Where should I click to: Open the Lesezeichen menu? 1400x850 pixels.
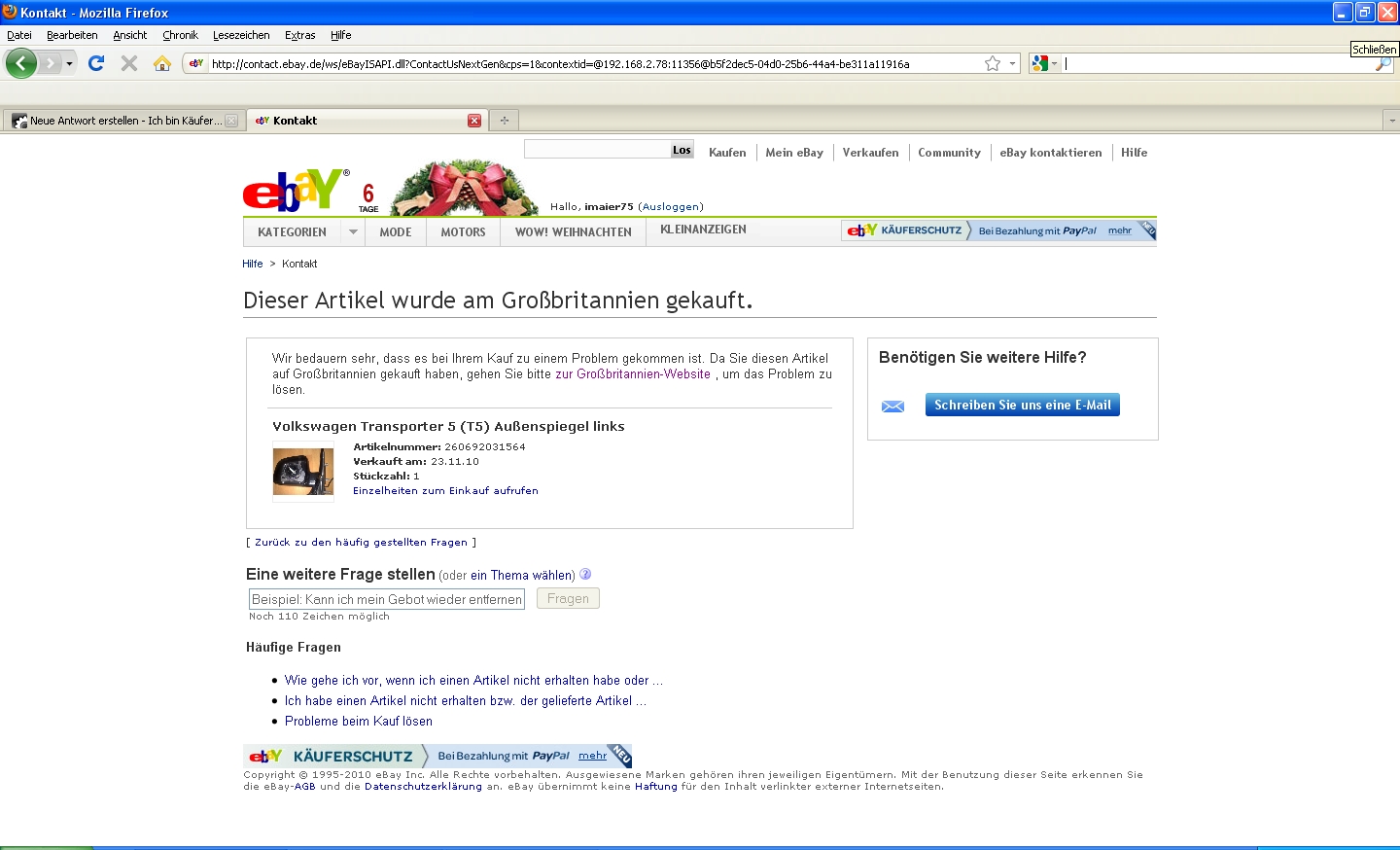[241, 35]
